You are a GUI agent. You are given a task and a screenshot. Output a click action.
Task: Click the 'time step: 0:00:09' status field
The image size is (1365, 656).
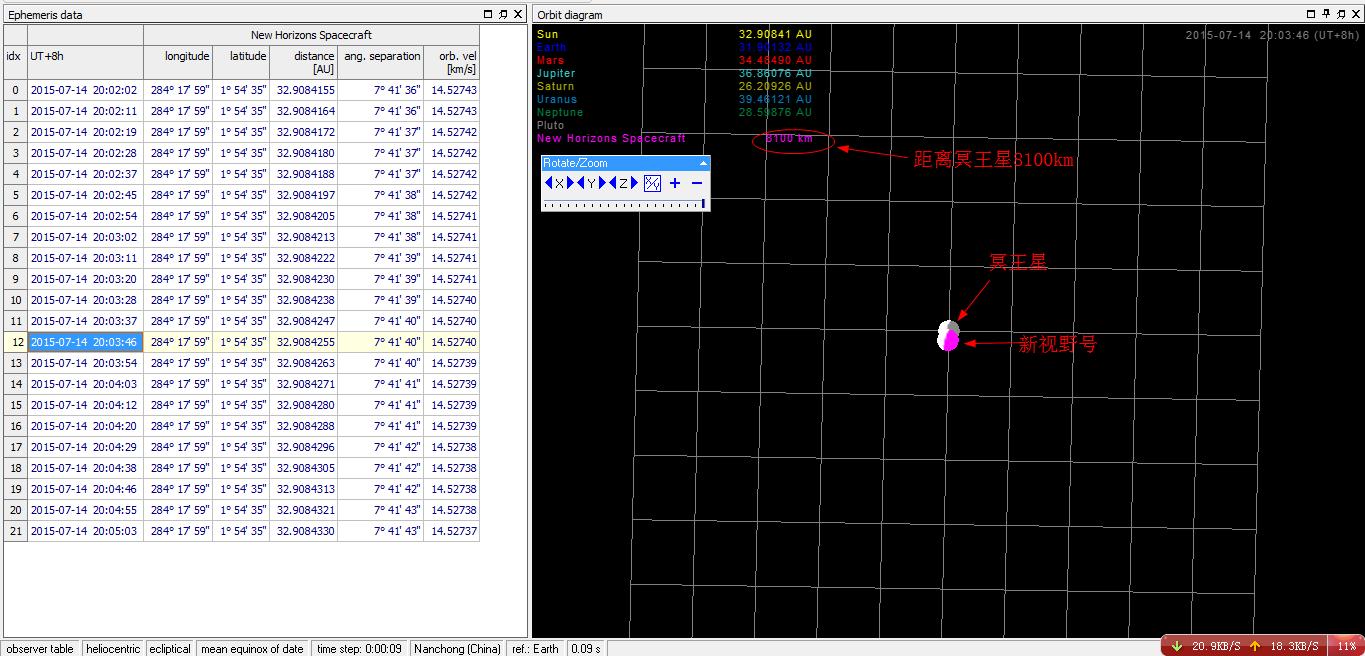(359, 649)
